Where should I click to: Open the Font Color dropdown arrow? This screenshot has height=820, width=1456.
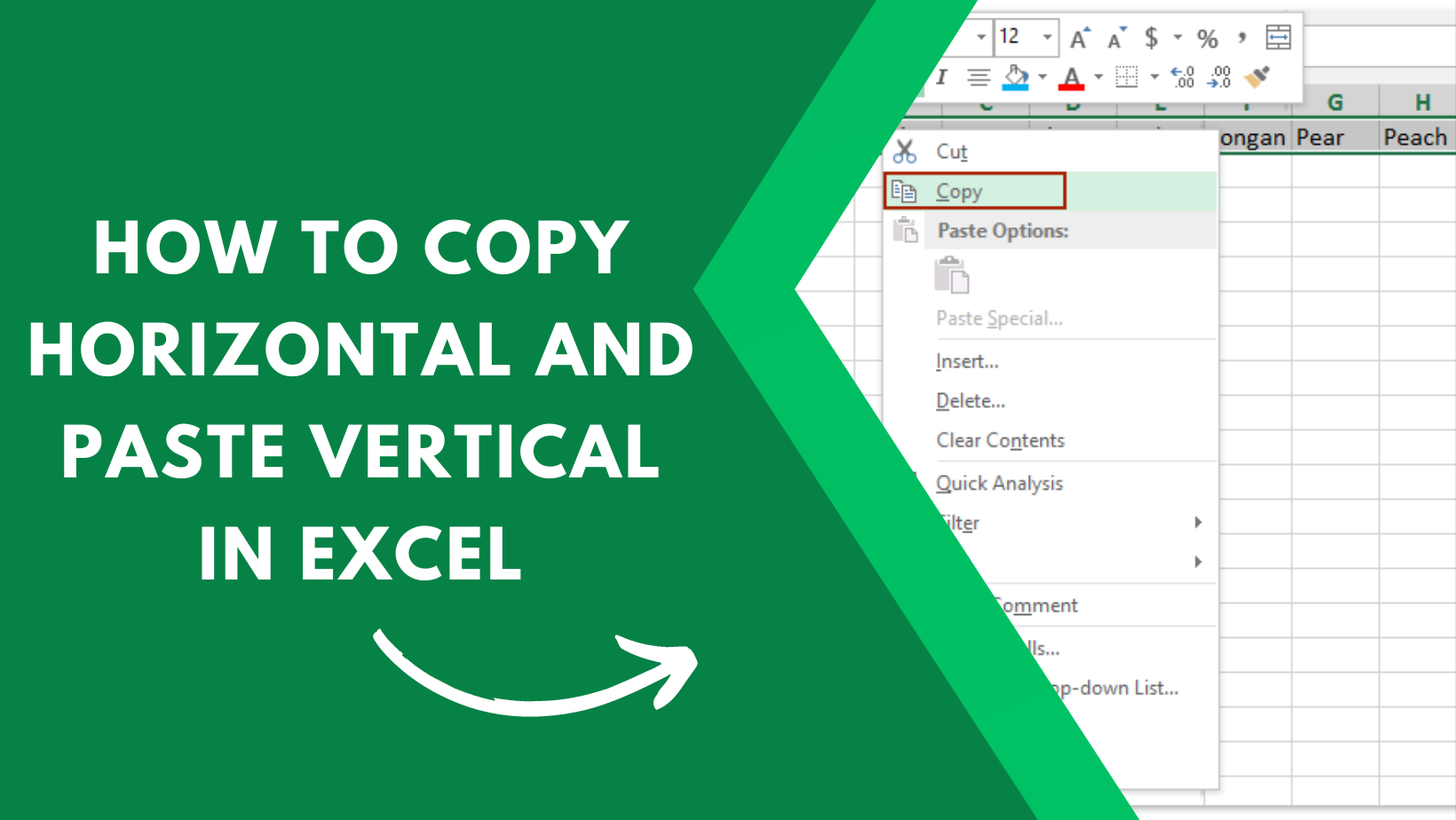point(1098,77)
